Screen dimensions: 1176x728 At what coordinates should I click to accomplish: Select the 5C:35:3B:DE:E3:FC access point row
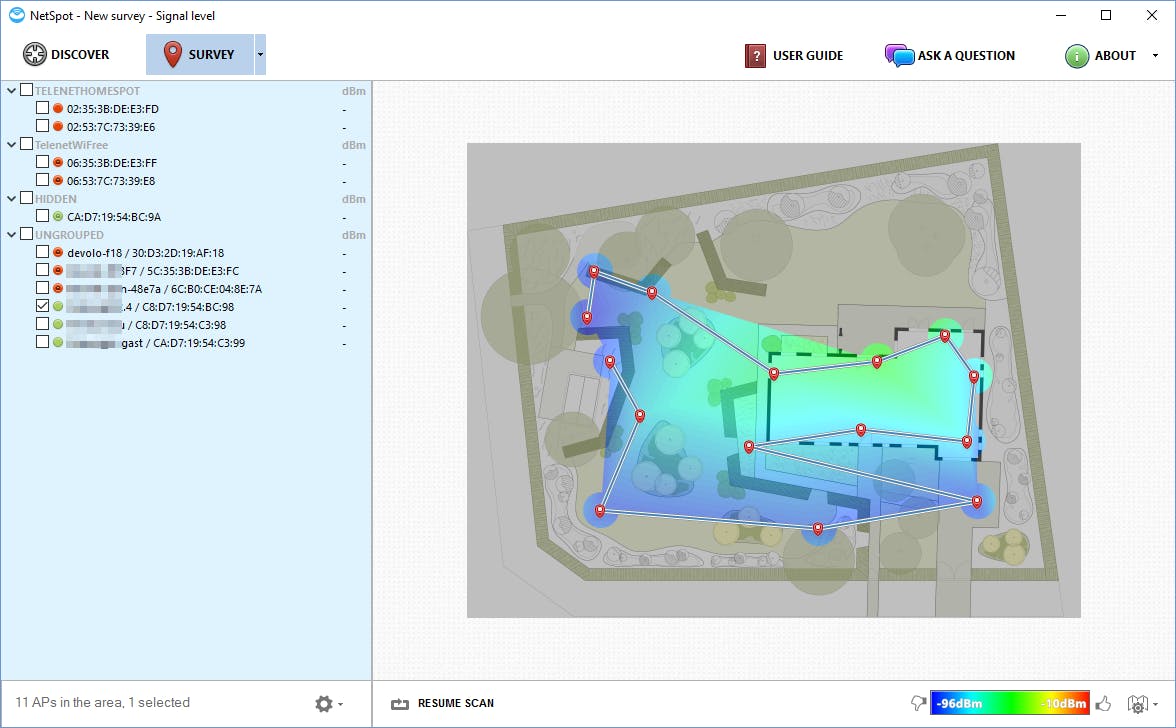coord(186,271)
